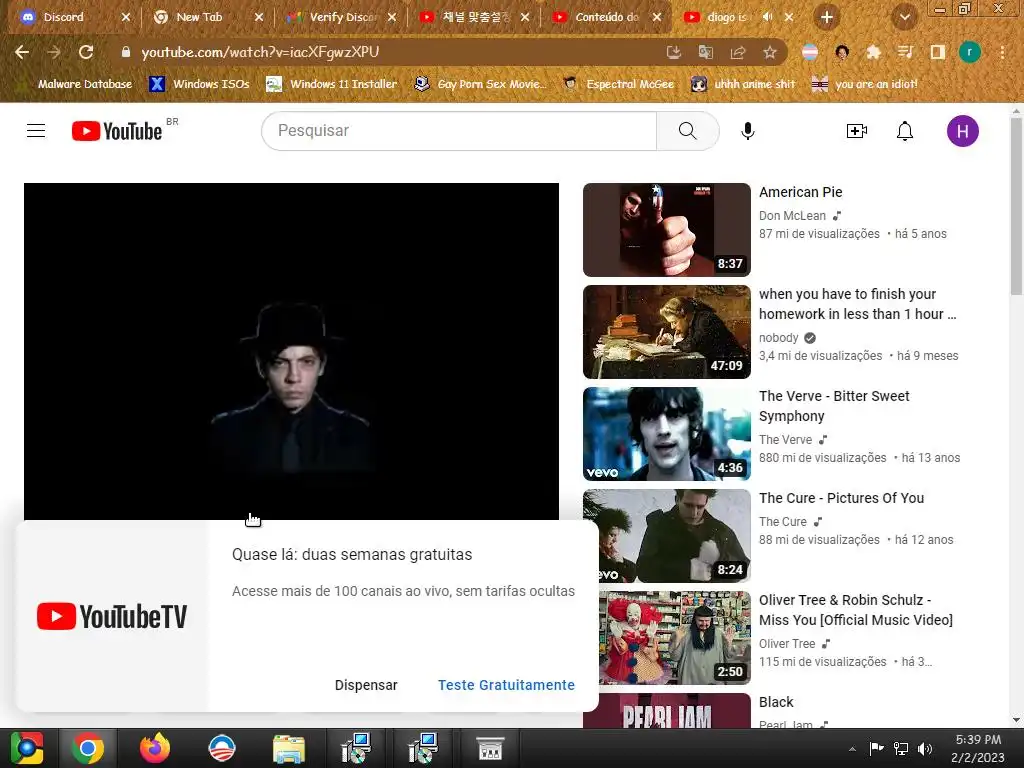Click the 'Don McLean' channel name
Viewport: 1024px width, 768px height.
(x=792, y=216)
